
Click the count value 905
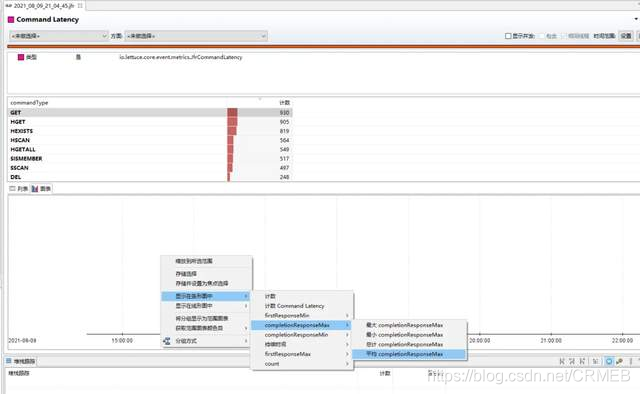[x=284, y=122]
